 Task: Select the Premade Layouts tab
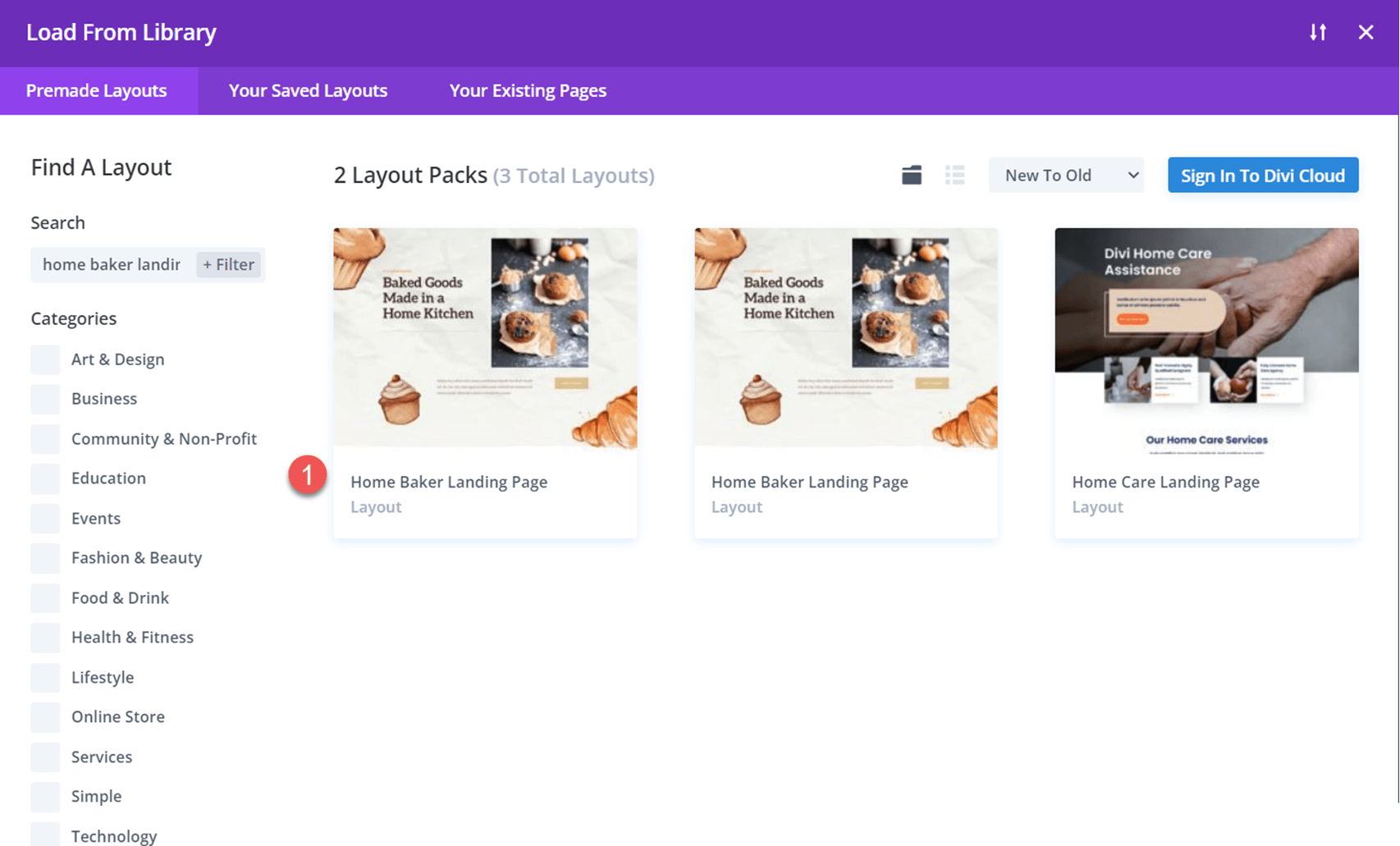pos(96,90)
